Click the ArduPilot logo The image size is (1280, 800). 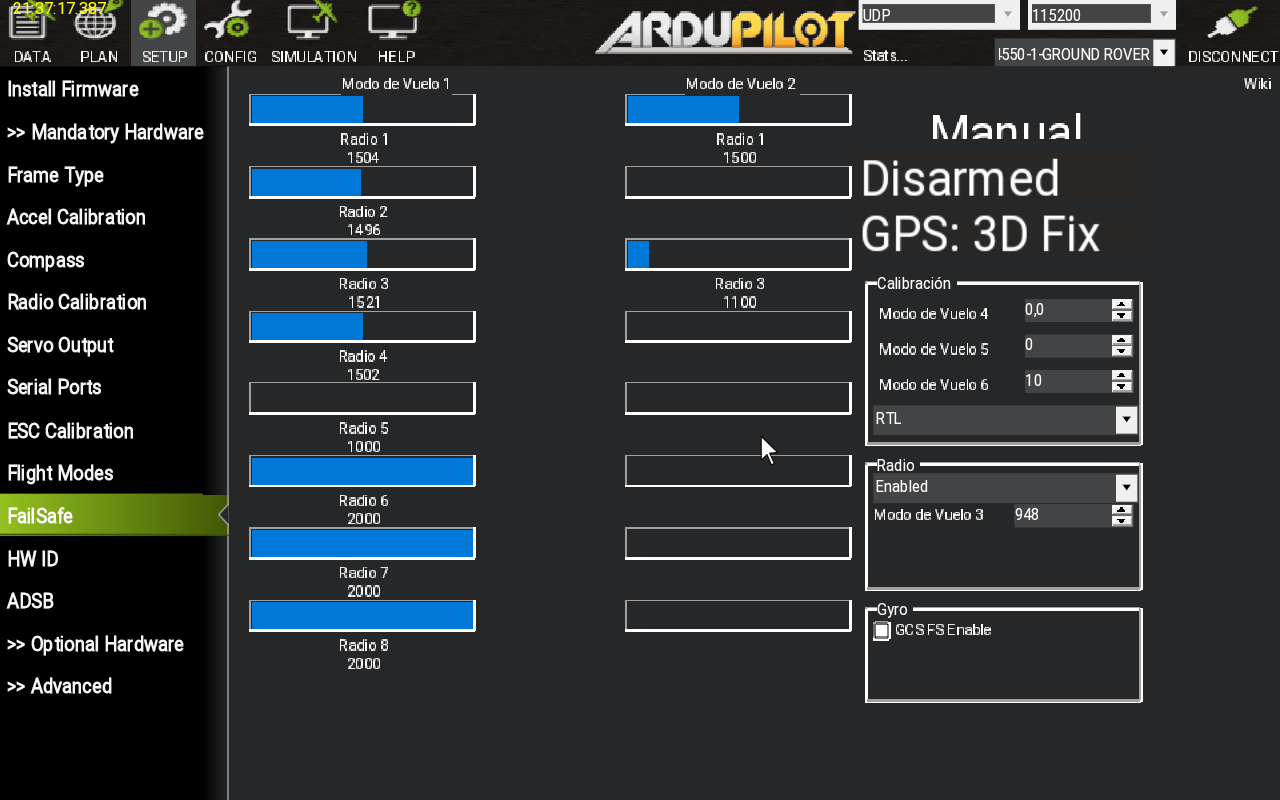725,32
